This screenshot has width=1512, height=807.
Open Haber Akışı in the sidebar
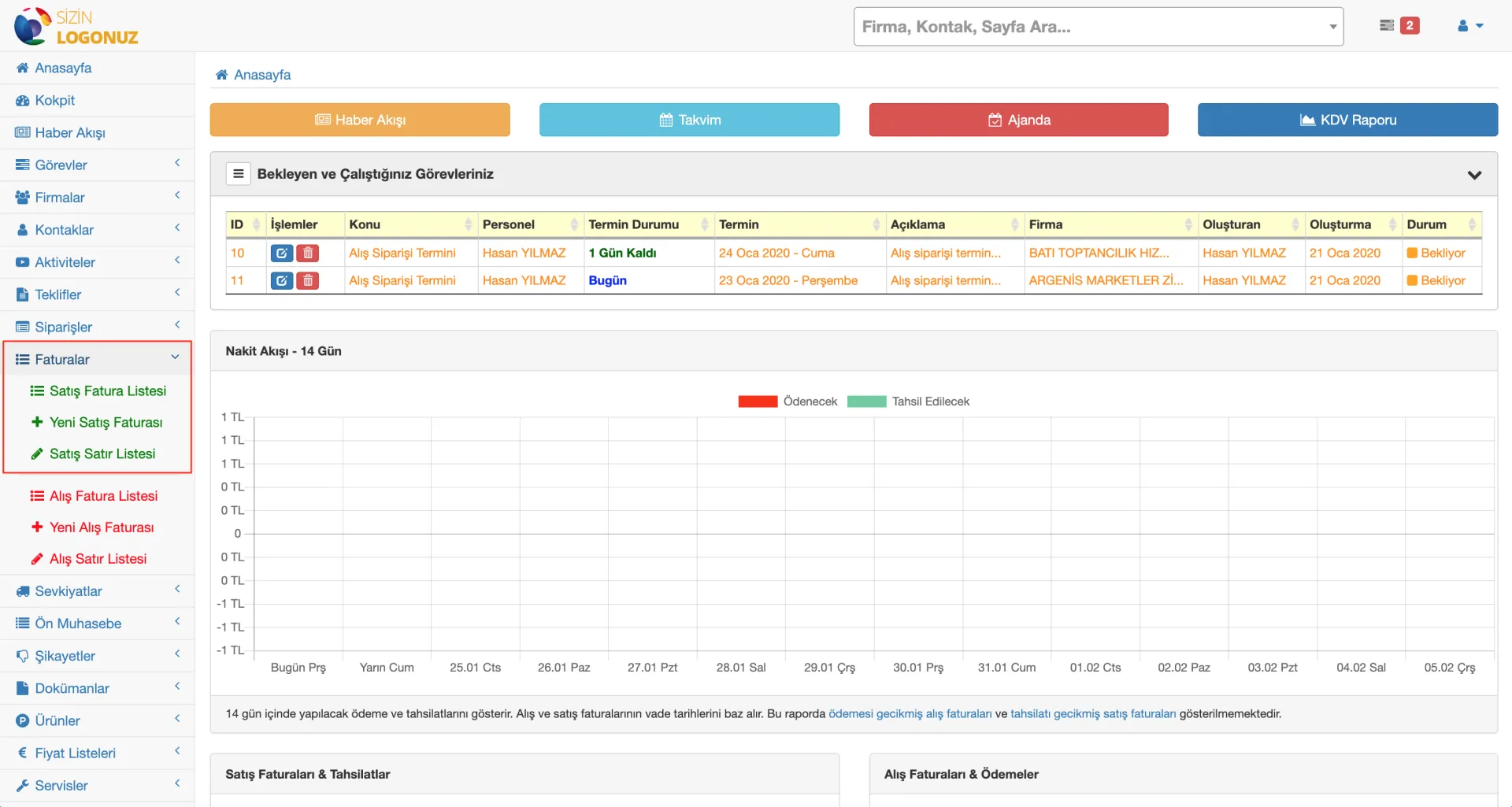coord(97,132)
